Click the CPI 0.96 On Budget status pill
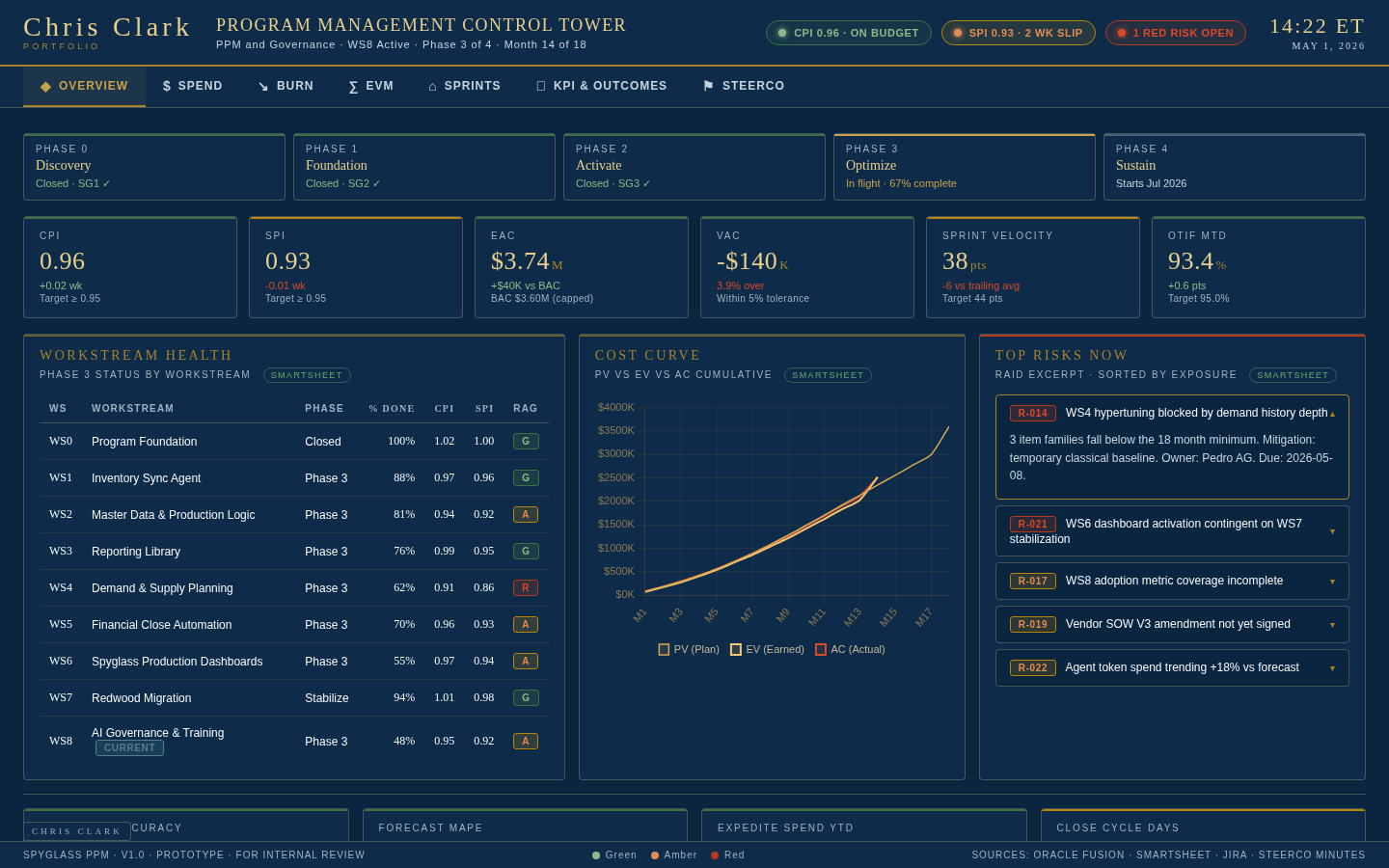 click(x=849, y=33)
